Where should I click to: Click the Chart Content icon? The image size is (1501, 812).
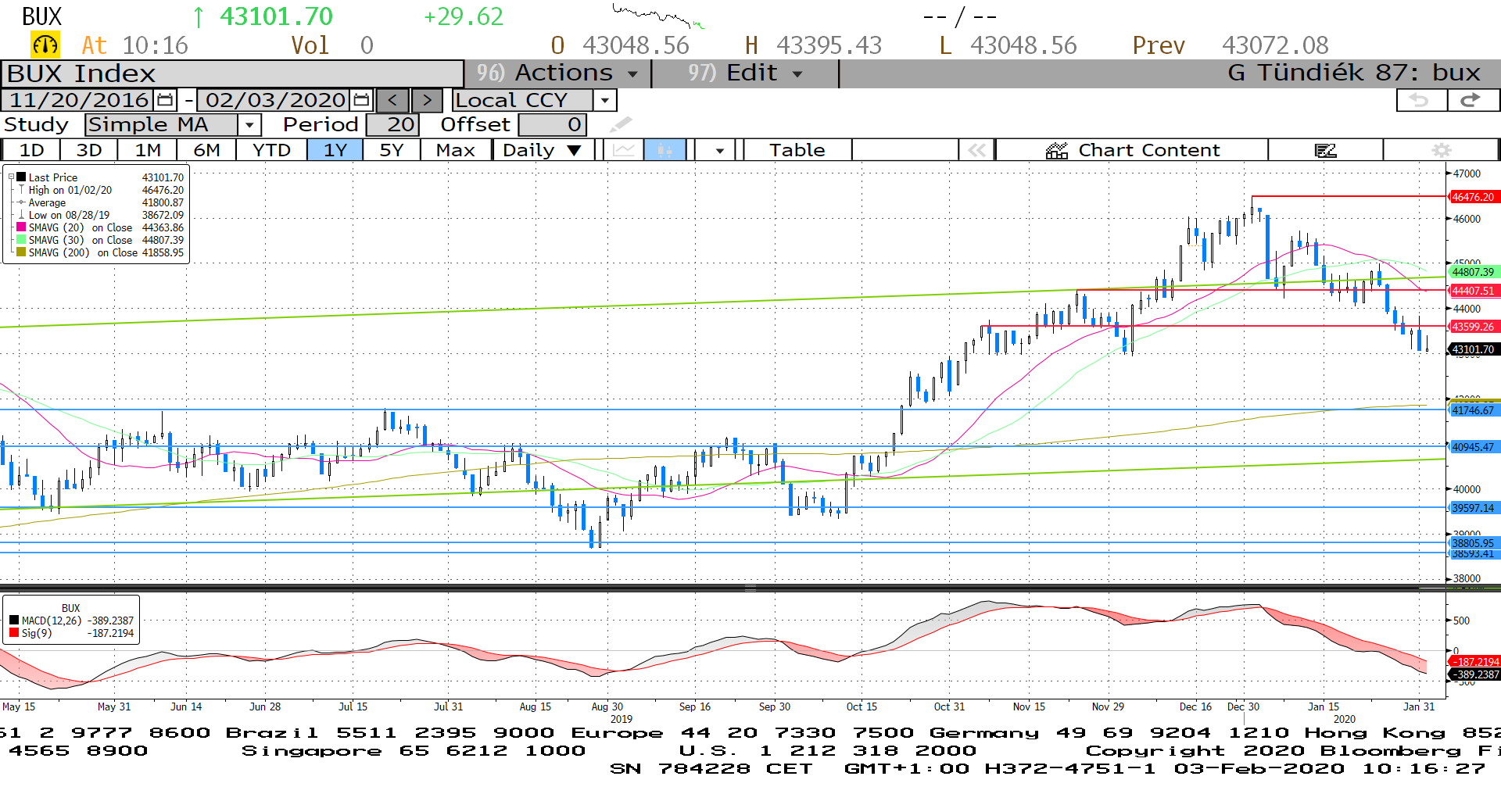tap(1057, 150)
